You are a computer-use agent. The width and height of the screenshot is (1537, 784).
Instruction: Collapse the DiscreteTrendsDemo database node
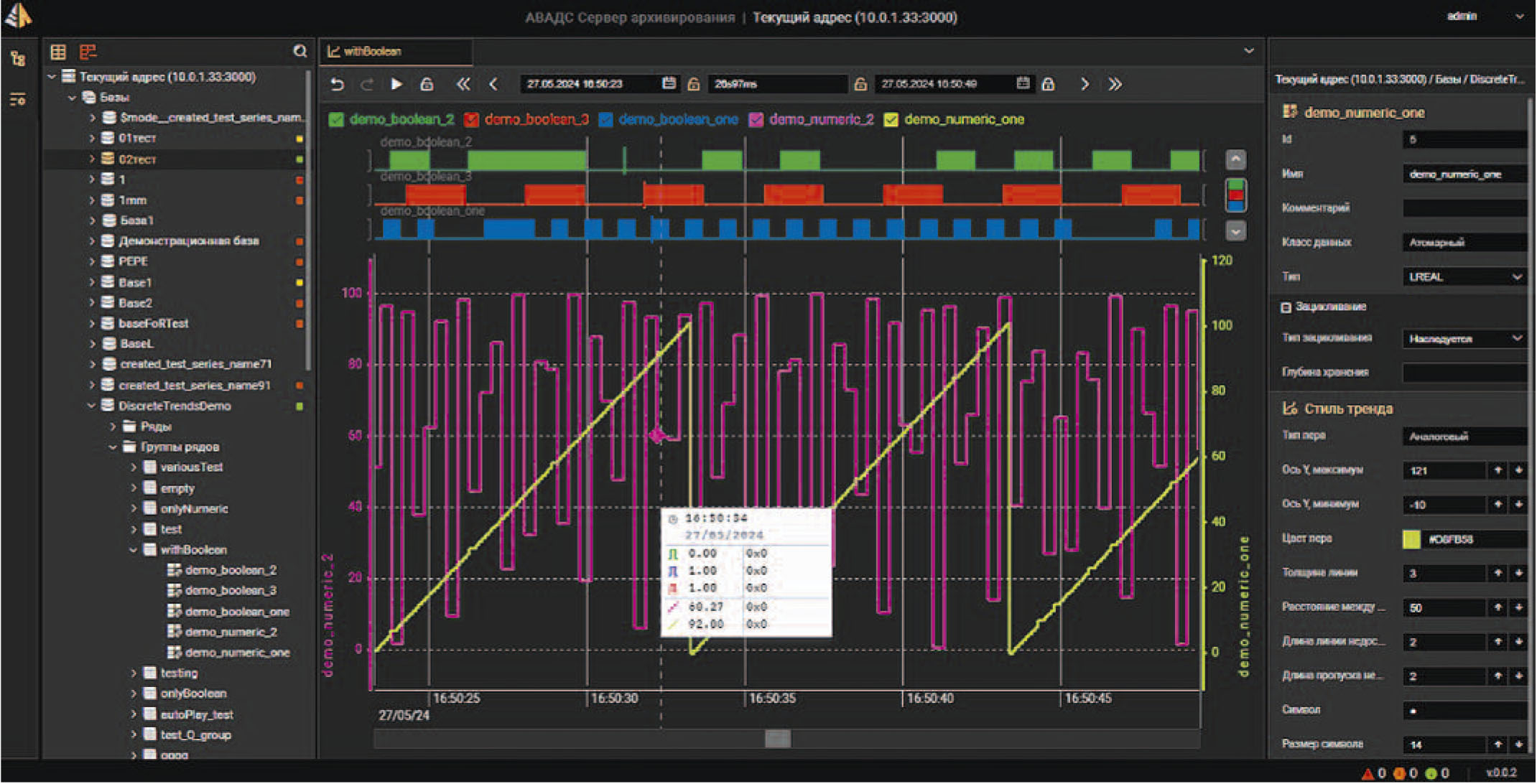click(92, 406)
